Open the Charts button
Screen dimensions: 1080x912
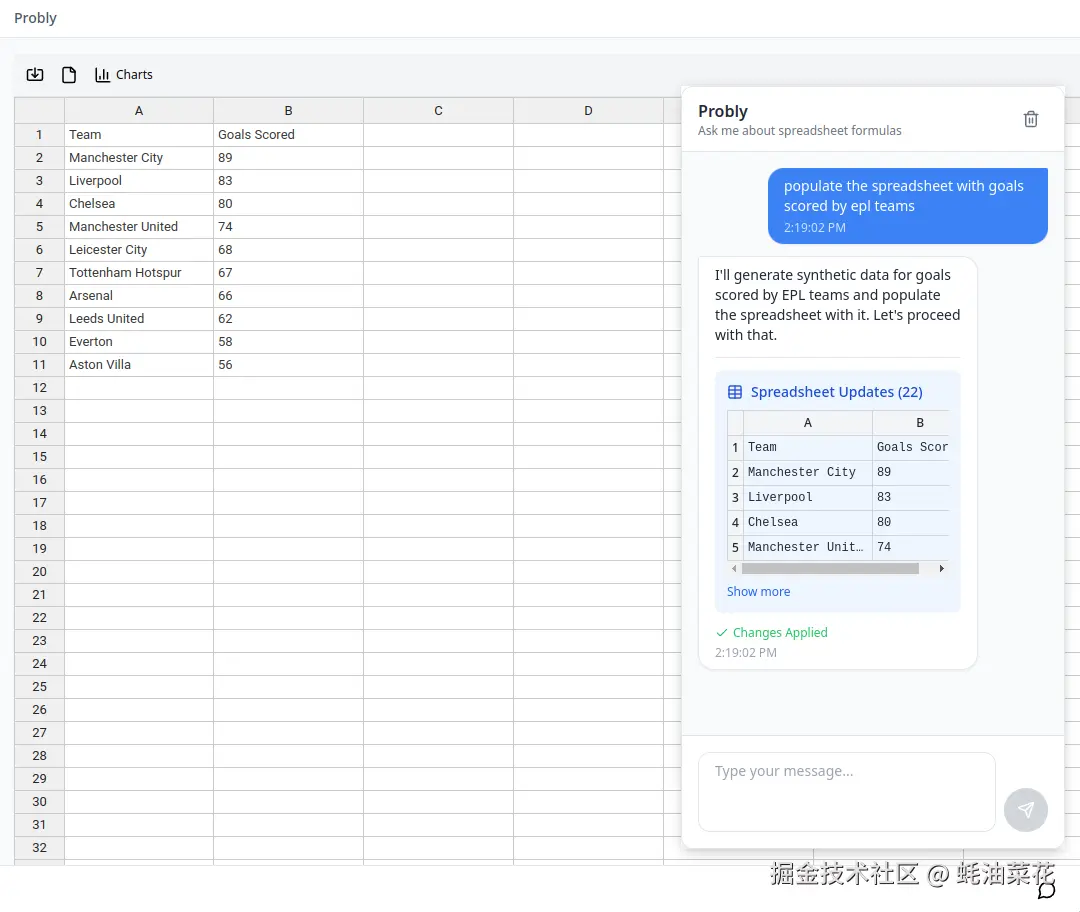(x=124, y=74)
